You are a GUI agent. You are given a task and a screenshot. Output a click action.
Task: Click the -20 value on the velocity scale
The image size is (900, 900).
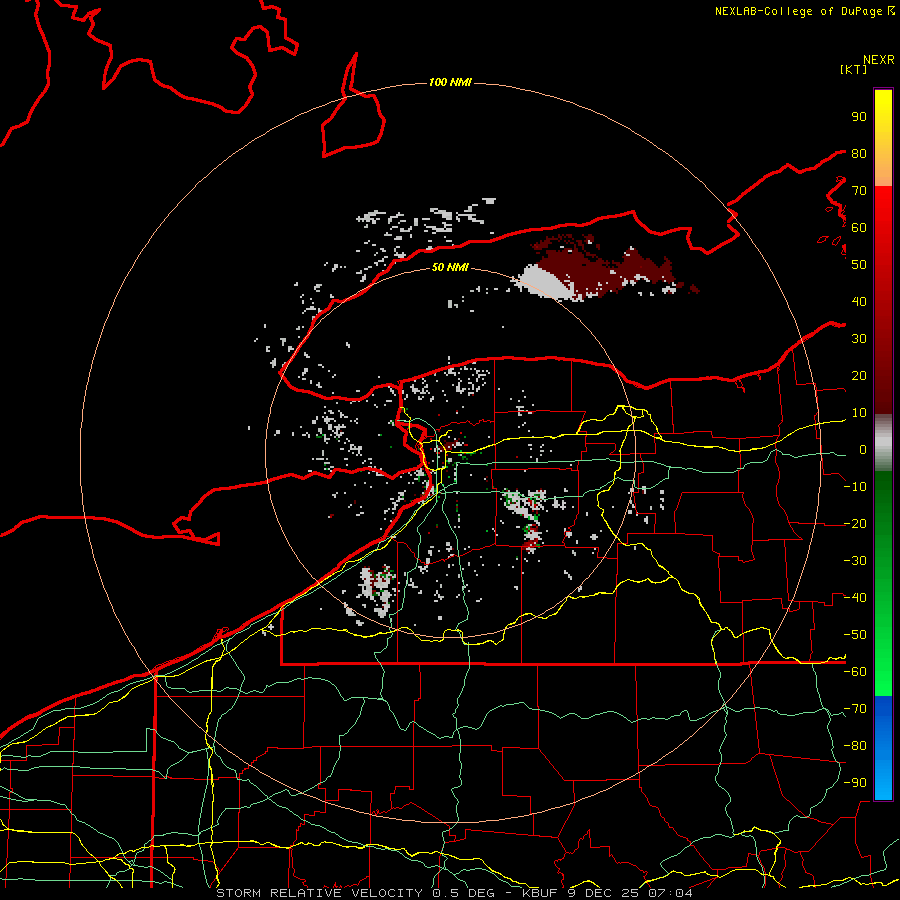click(x=855, y=523)
